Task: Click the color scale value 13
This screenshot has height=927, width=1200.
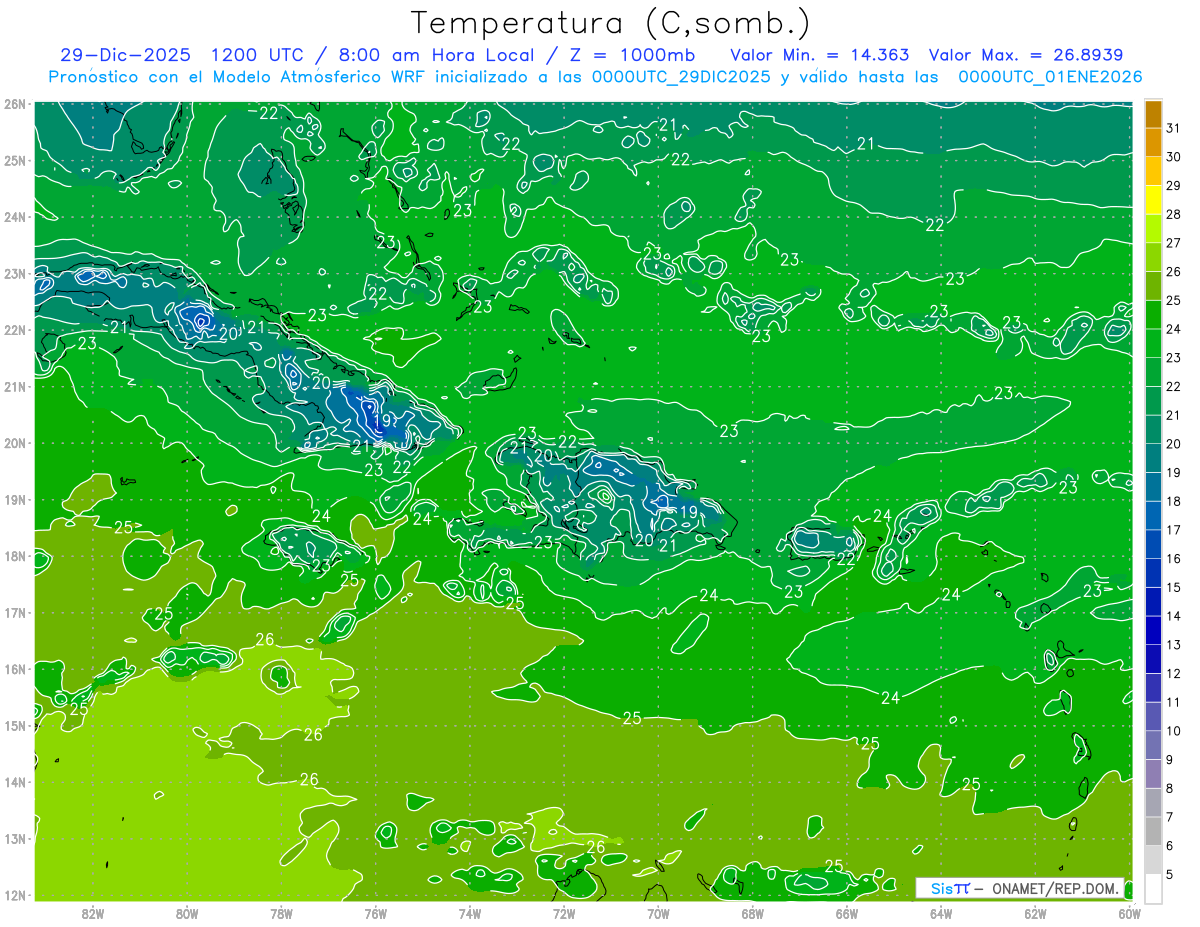Action: point(1174,645)
